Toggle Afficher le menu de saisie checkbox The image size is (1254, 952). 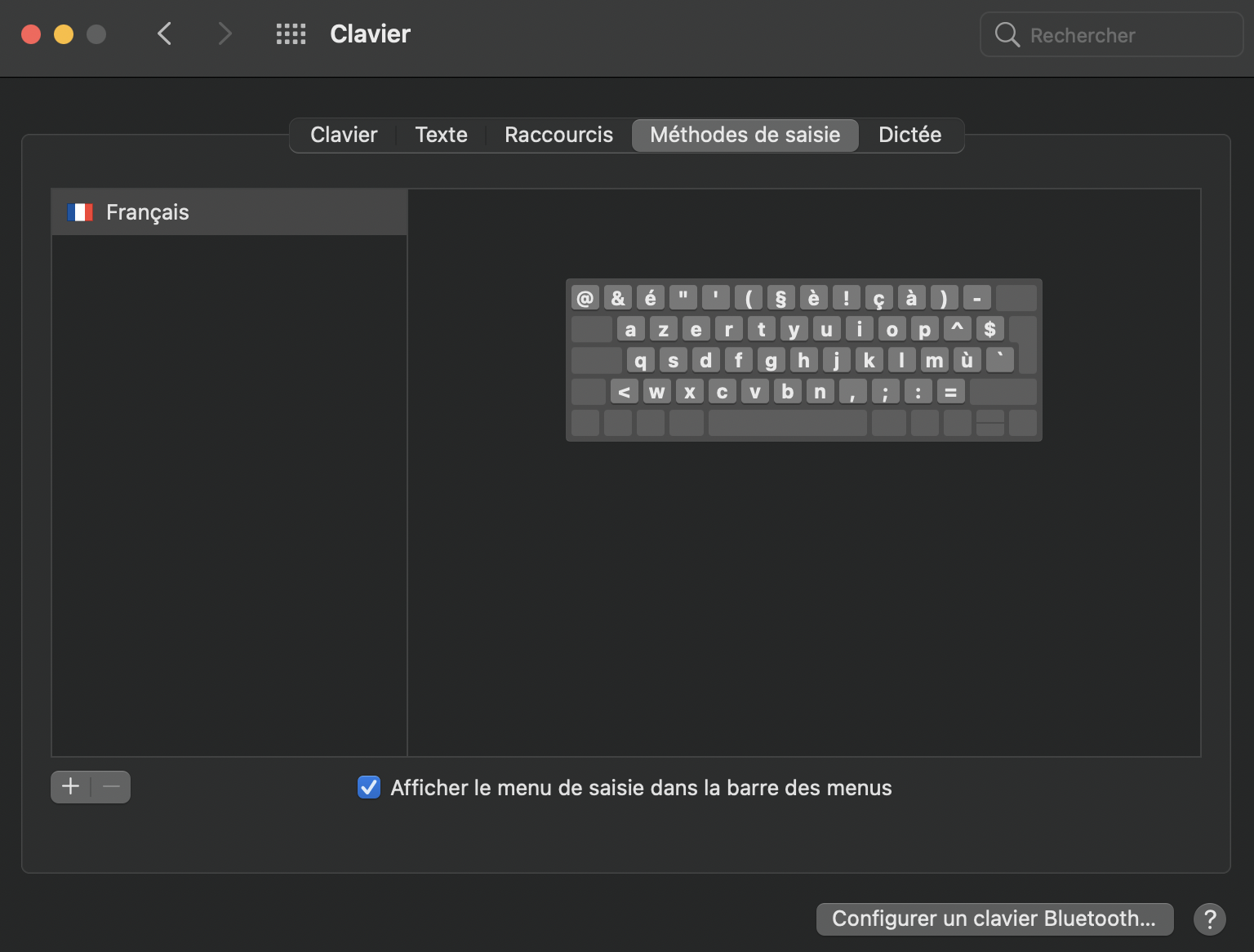tap(369, 787)
